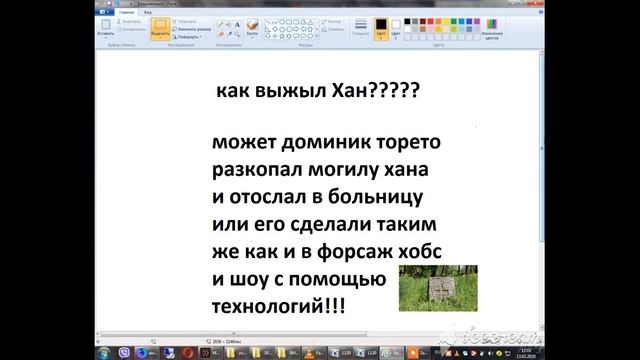Click the Crop (Обрезать) button
The image size is (640, 360).
pos(184,22)
